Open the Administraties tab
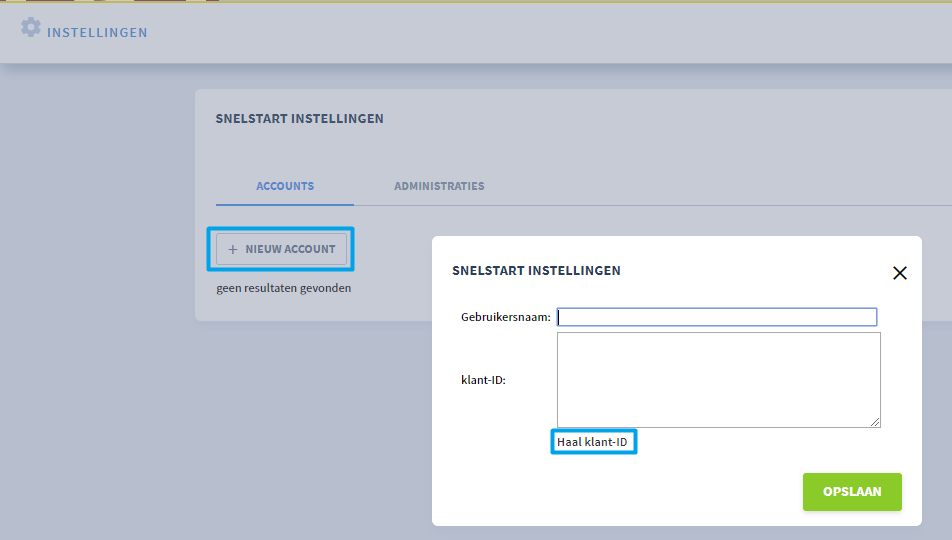This screenshot has height=540, width=952. pyautogui.click(x=439, y=186)
